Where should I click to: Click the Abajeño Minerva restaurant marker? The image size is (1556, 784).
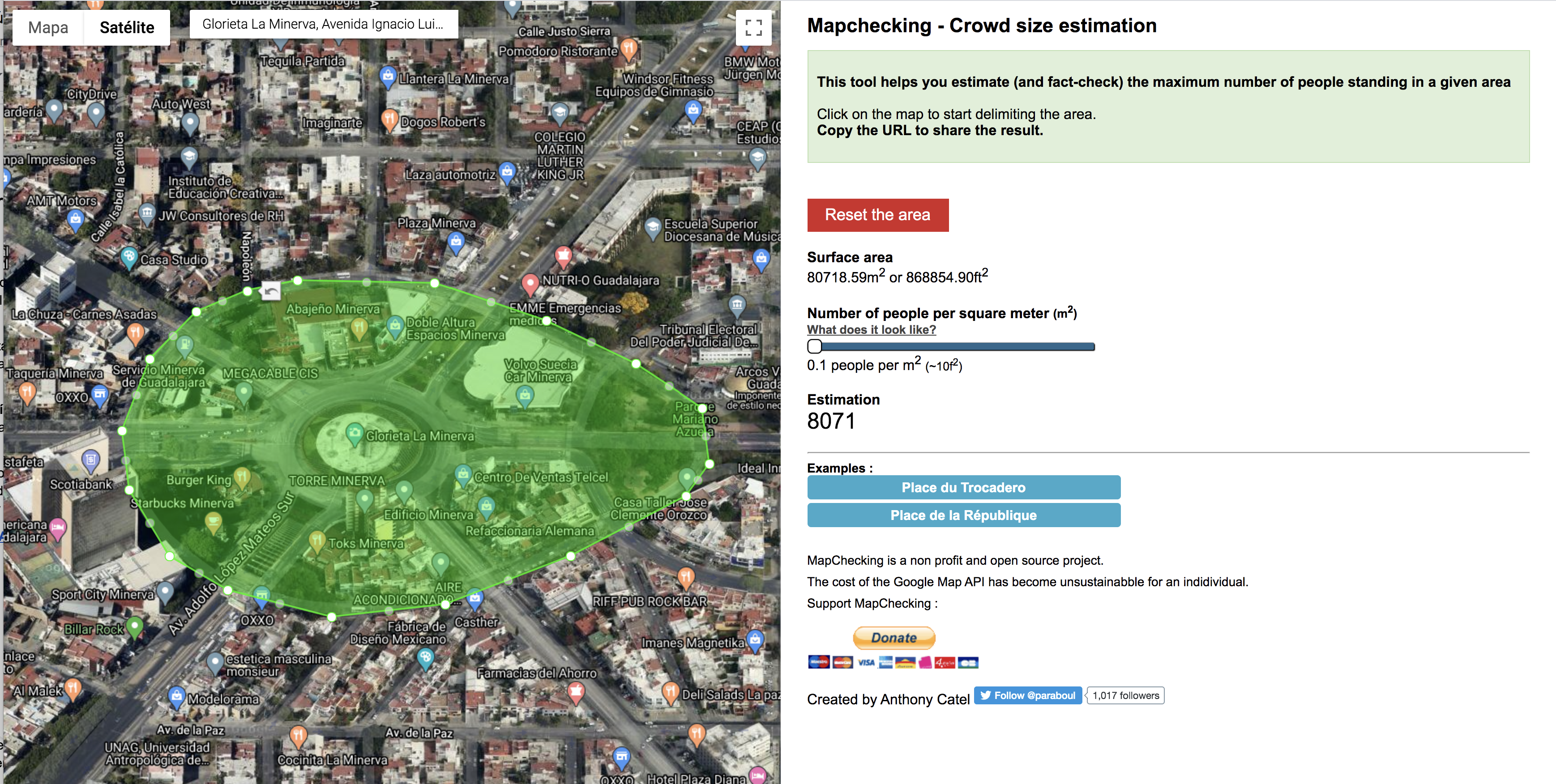coord(359,328)
